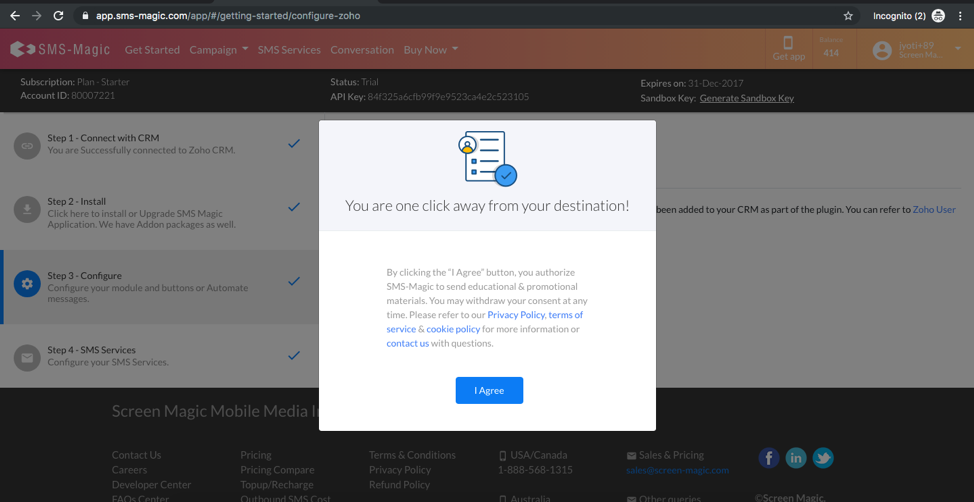This screenshot has width=974, height=502.
Task: Open footer Pricing Compare link
Action: click(x=277, y=470)
